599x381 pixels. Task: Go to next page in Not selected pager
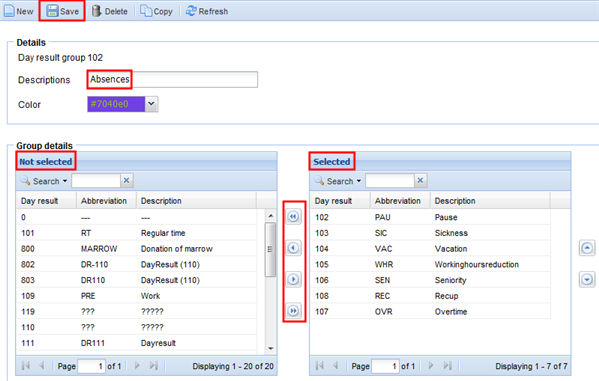click(x=137, y=366)
